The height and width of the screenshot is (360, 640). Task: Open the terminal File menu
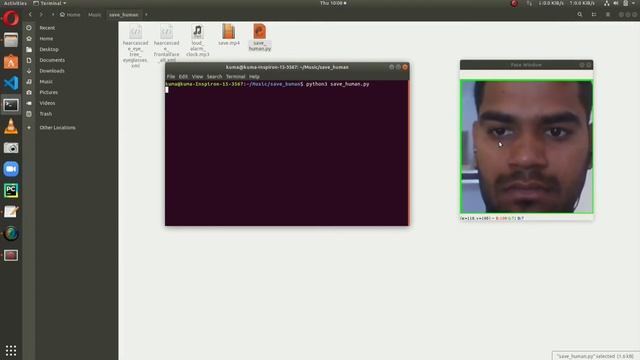[x=171, y=76]
